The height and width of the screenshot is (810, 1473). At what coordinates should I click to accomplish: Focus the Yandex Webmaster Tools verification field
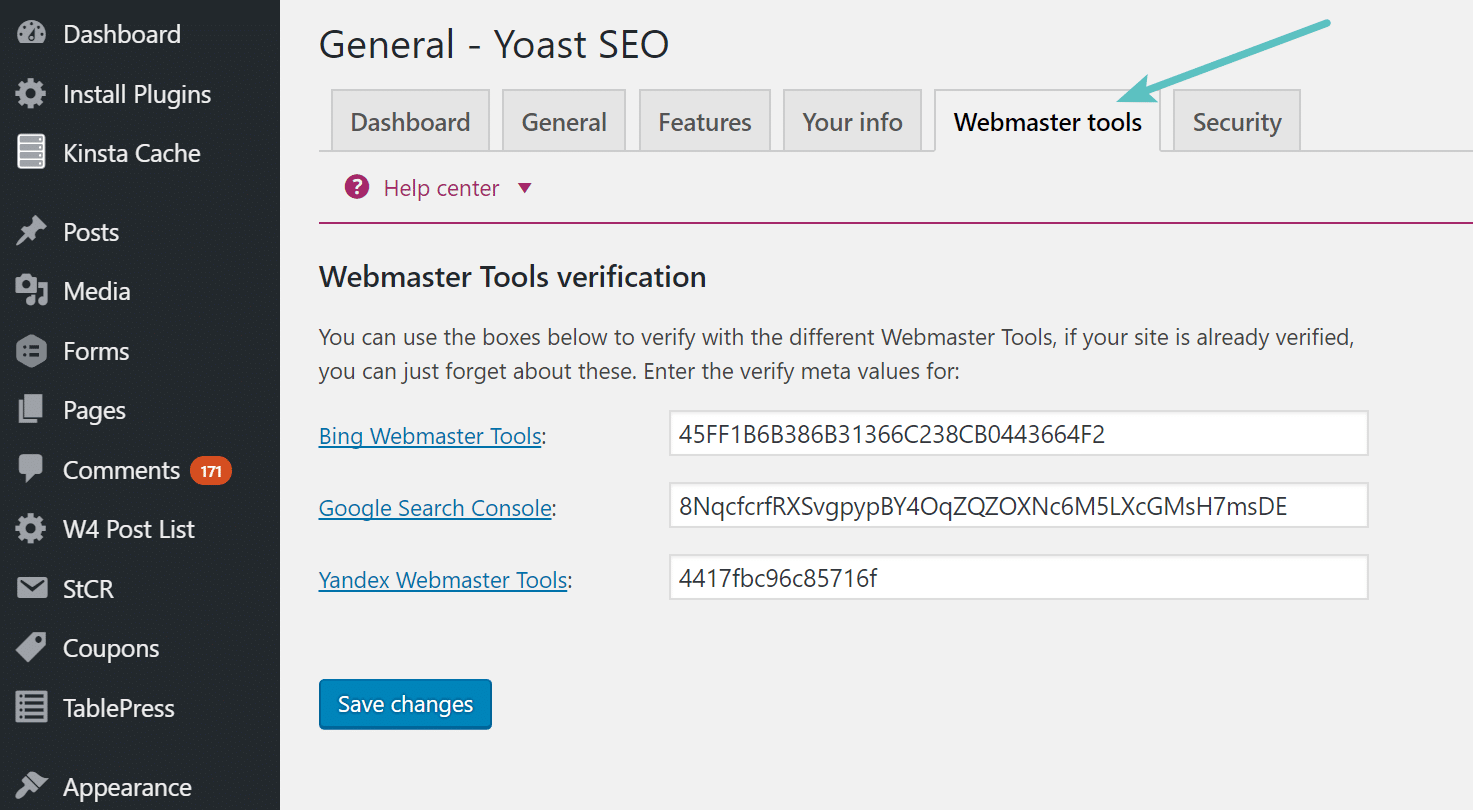(1018, 577)
